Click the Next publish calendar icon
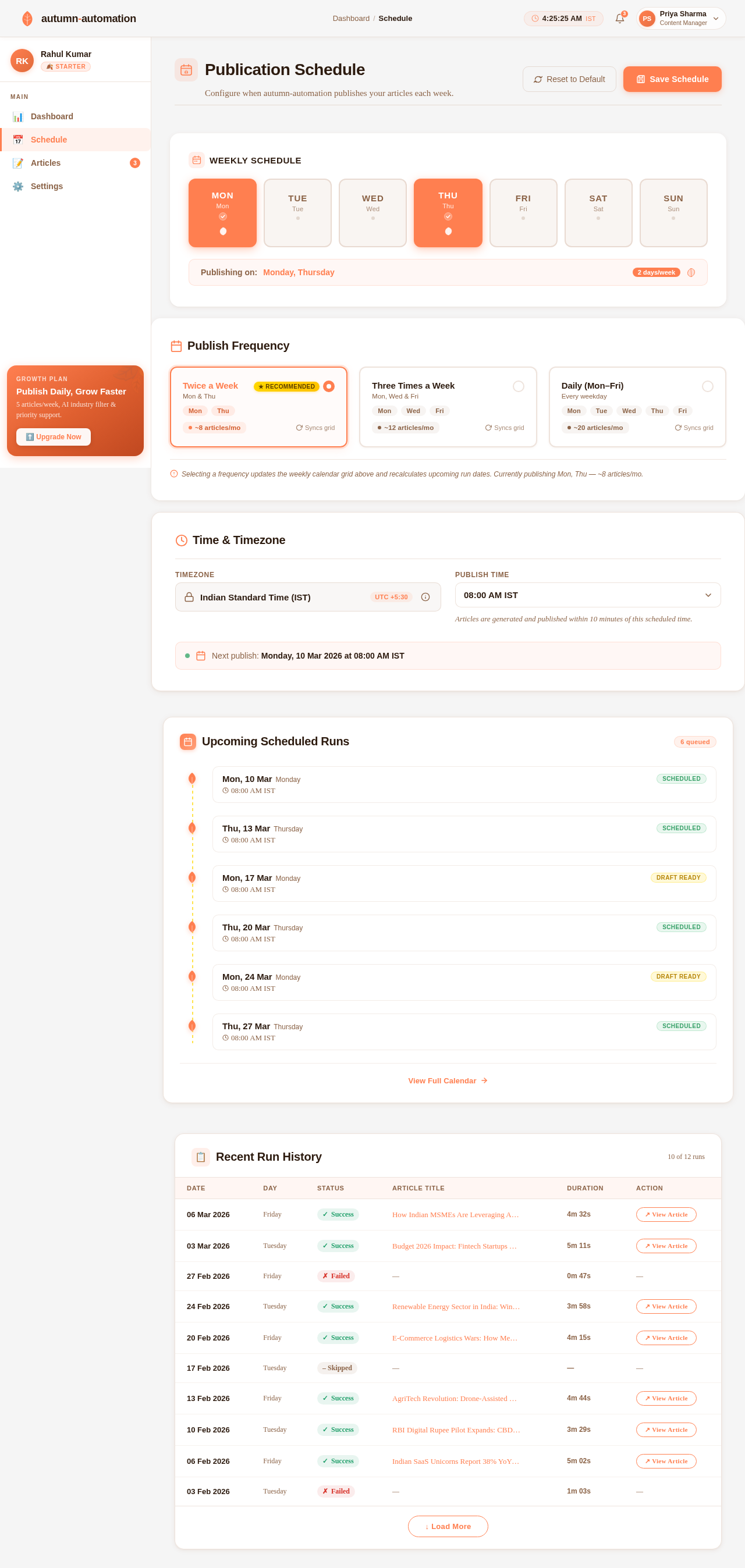This screenshot has width=745, height=1568. tap(200, 656)
